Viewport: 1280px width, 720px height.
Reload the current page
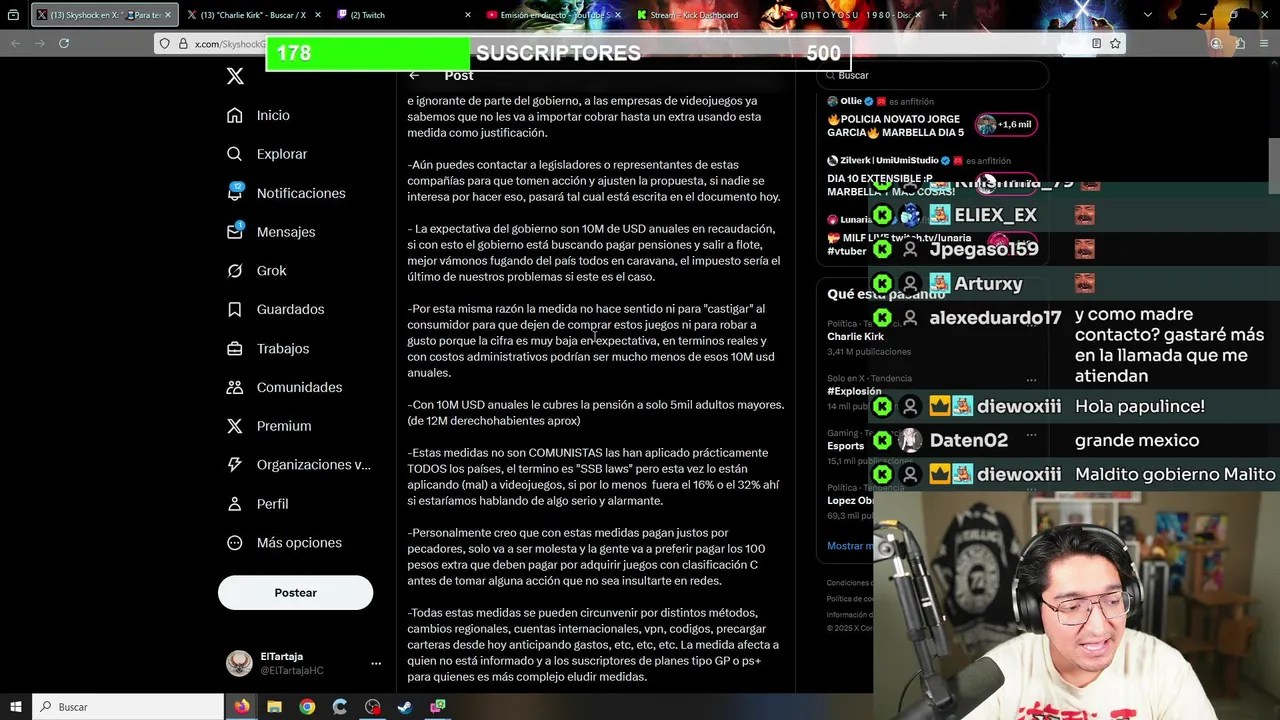[x=64, y=43]
